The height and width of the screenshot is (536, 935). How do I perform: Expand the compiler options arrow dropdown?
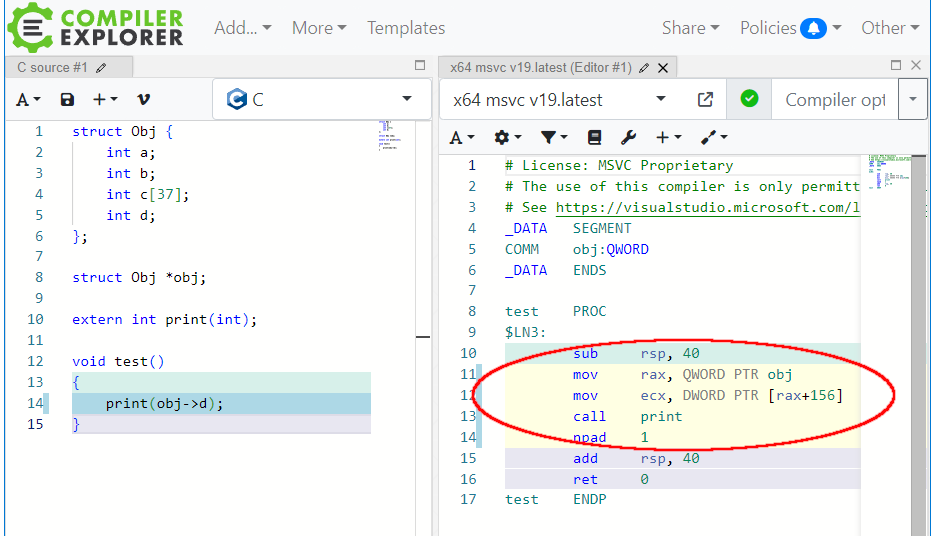(913, 100)
